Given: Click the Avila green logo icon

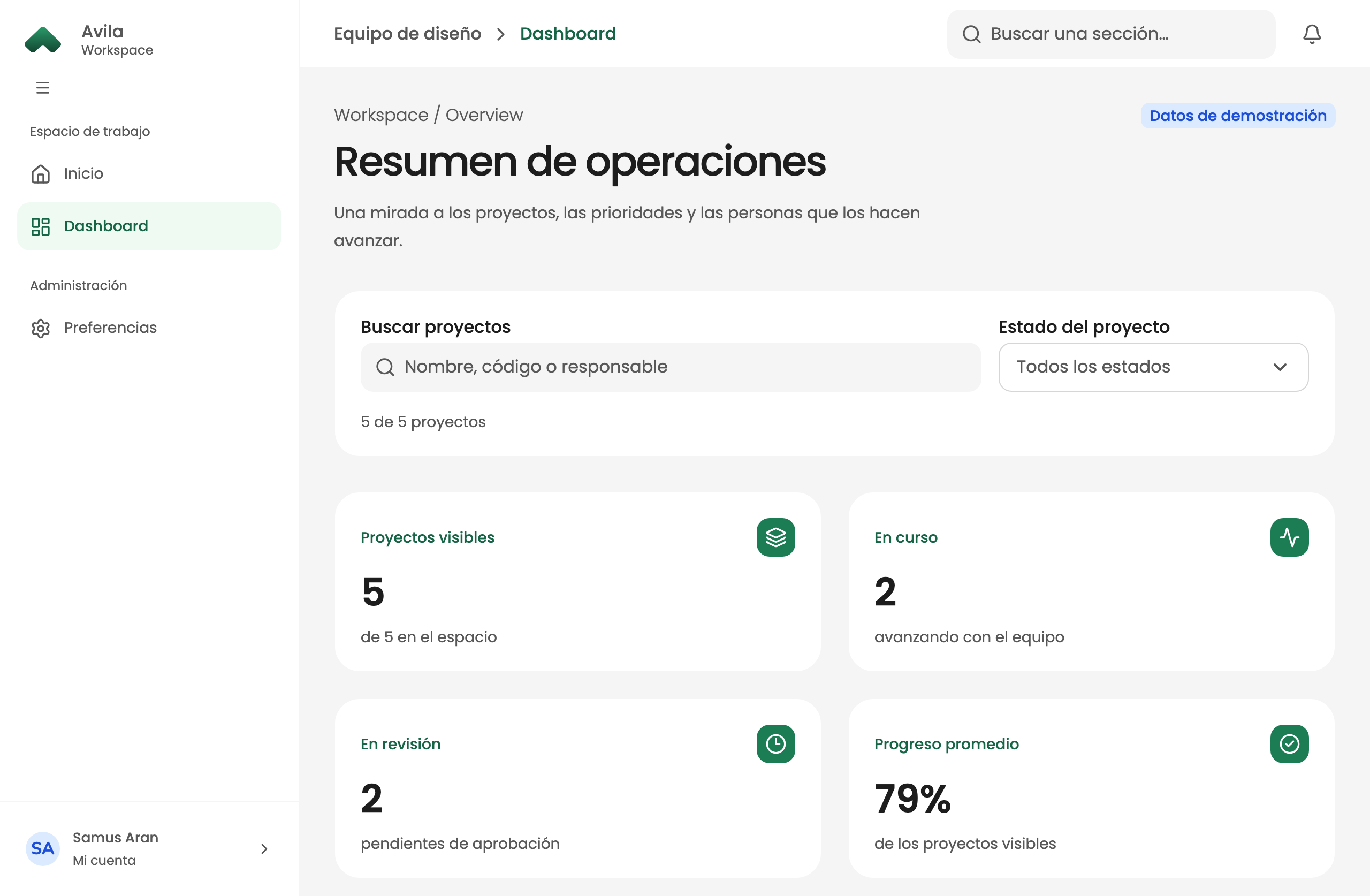Looking at the screenshot, I should click(x=43, y=40).
